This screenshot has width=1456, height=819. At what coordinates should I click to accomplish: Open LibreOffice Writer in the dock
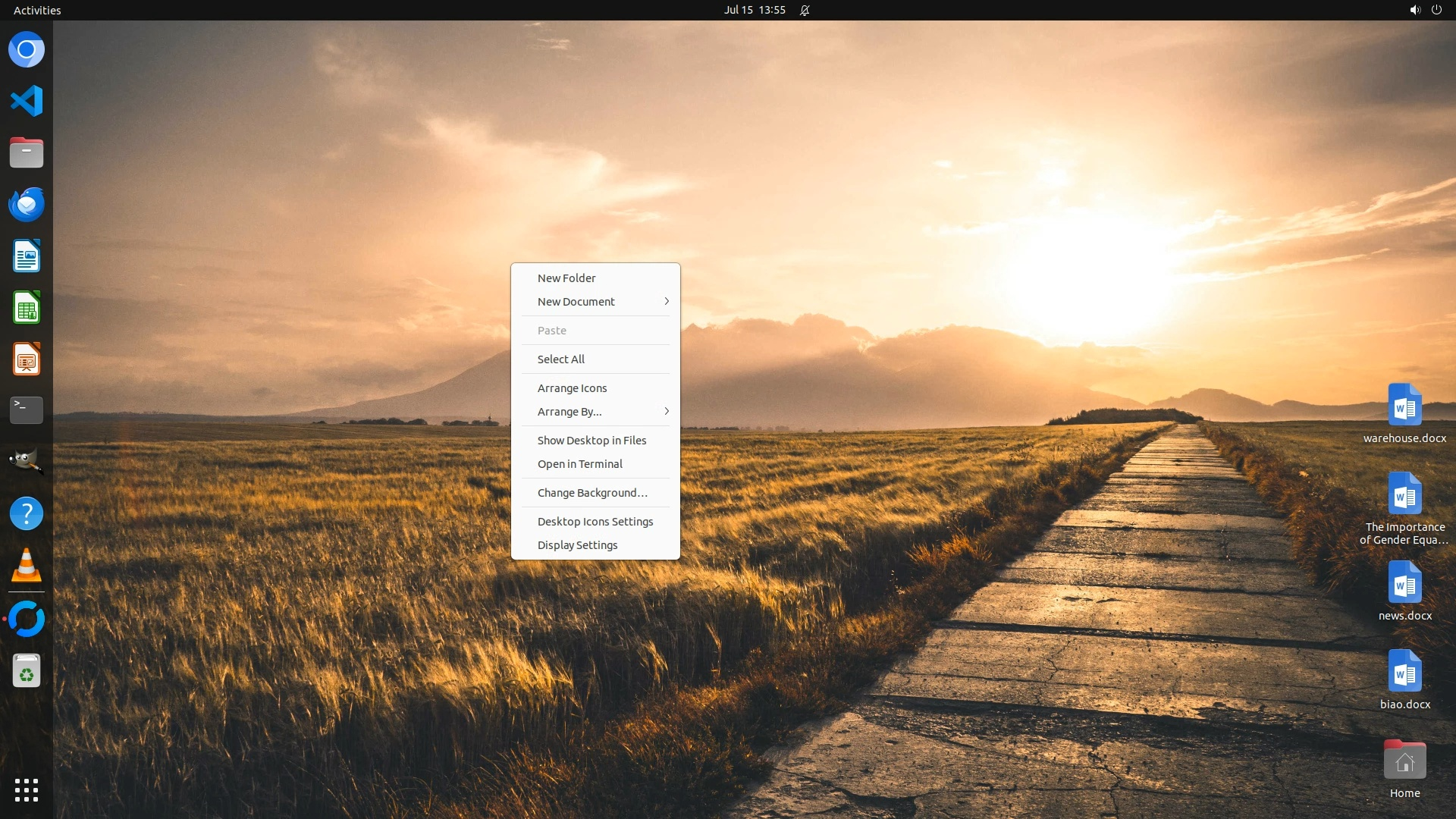tap(27, 256)
